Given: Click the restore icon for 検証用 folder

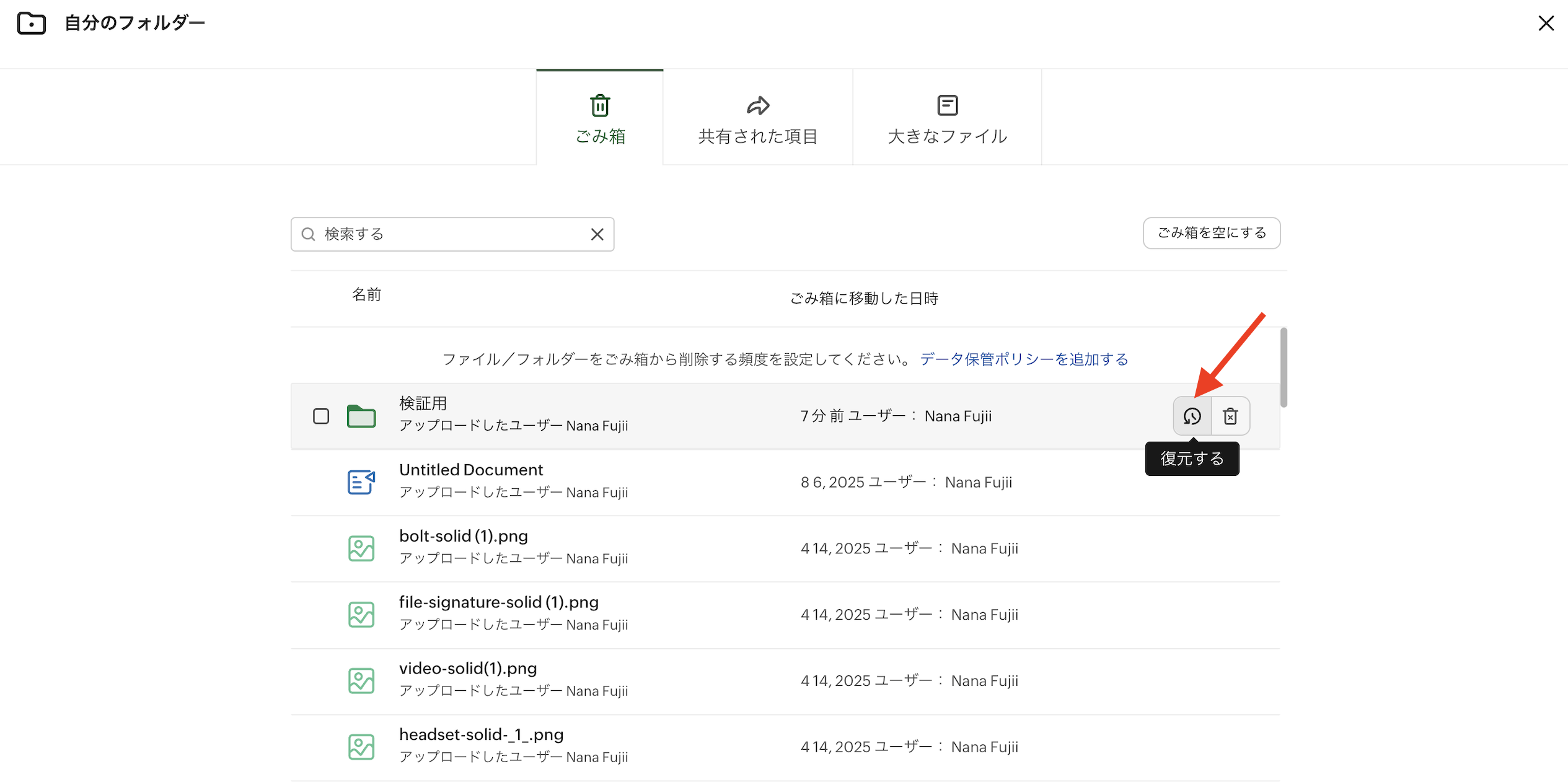Looking at the screenshot, I should point(1191,416).
